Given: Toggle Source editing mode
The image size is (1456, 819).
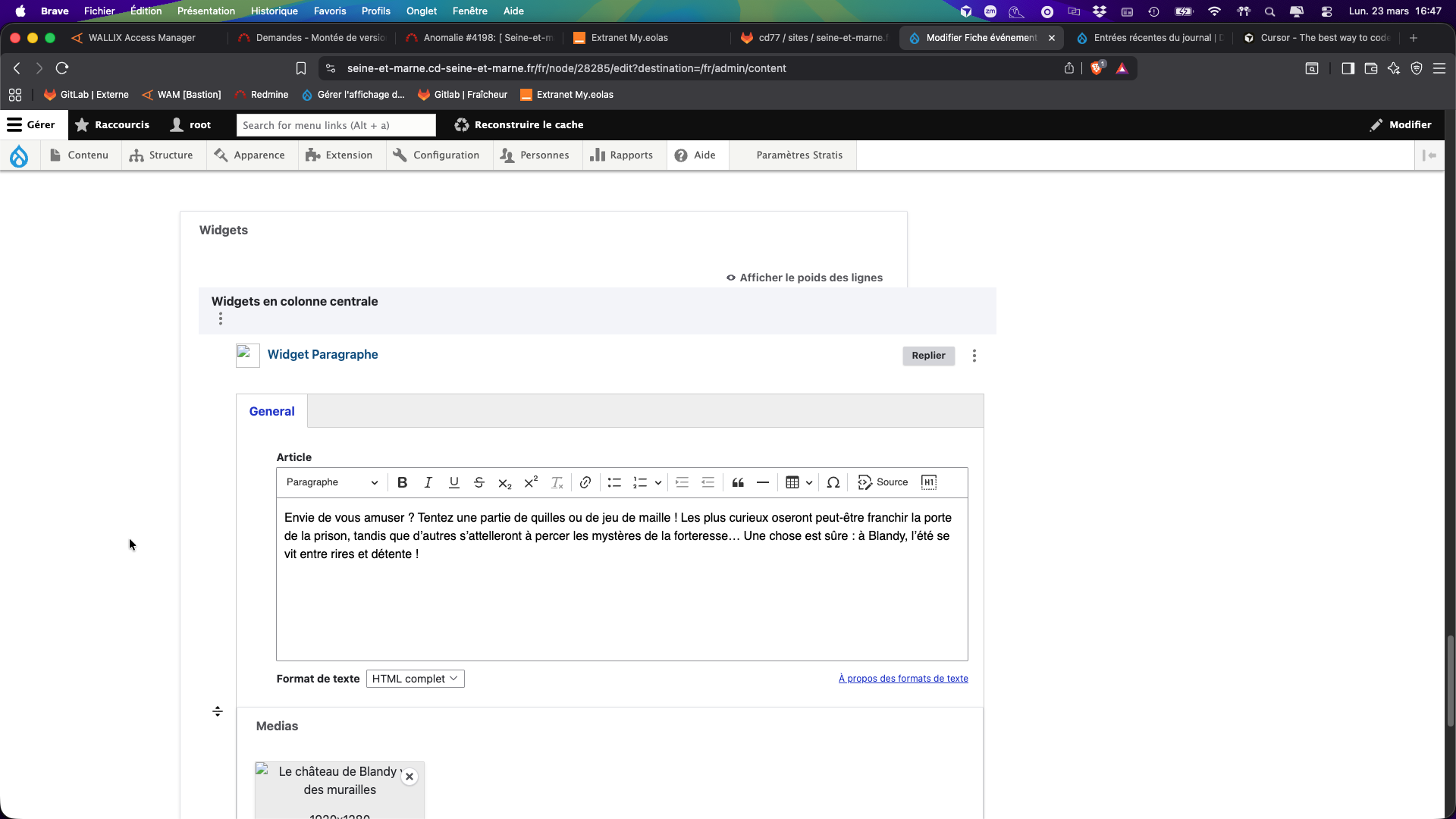Looking at the screenshot, I should point(883,482).
